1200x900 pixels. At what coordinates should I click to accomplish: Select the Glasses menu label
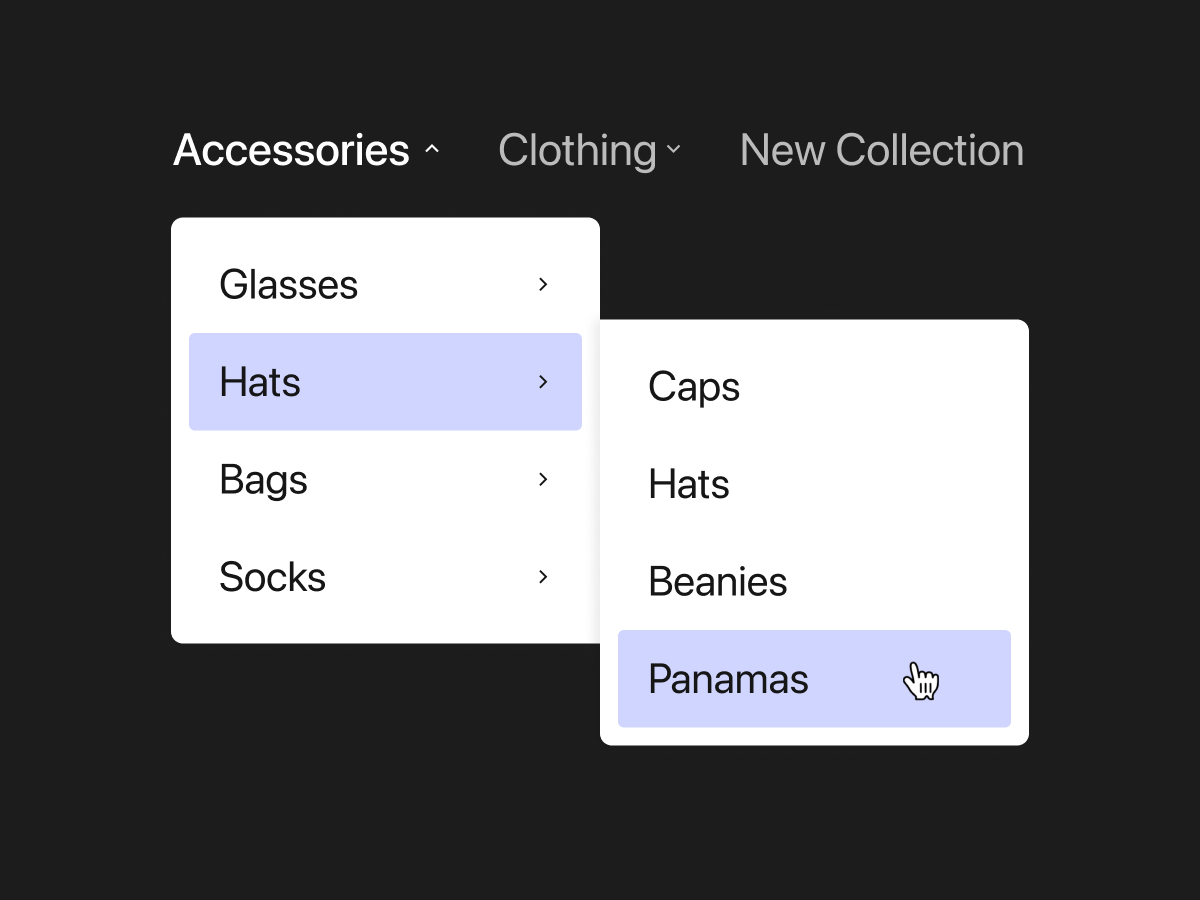point(288,284)
